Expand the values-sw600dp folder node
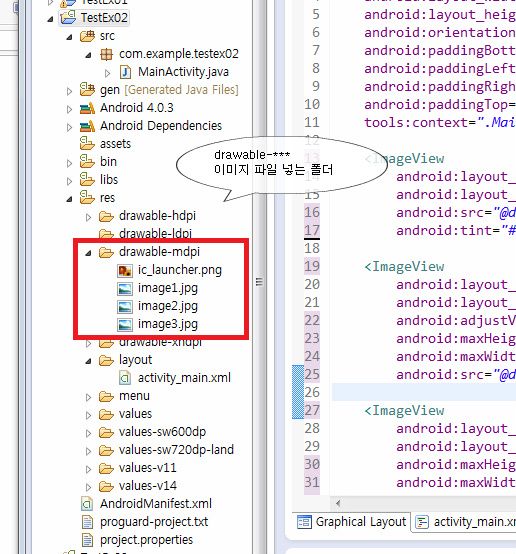This screenshot has width=516, height=554. coord(88,433)
